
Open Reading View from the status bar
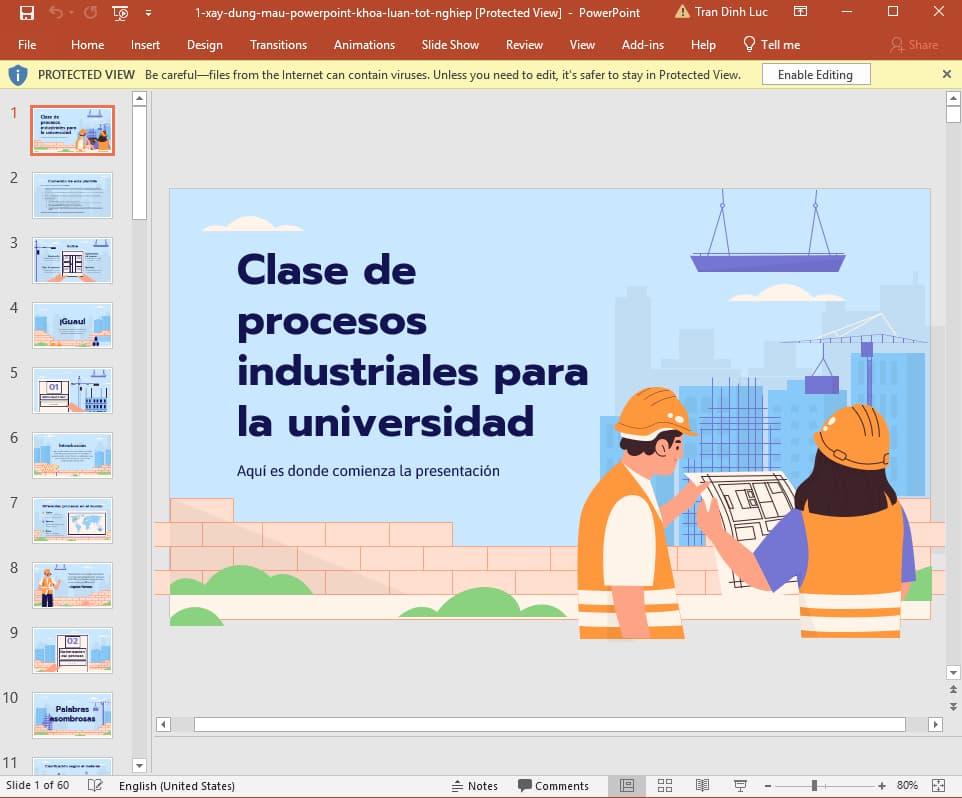703,786
